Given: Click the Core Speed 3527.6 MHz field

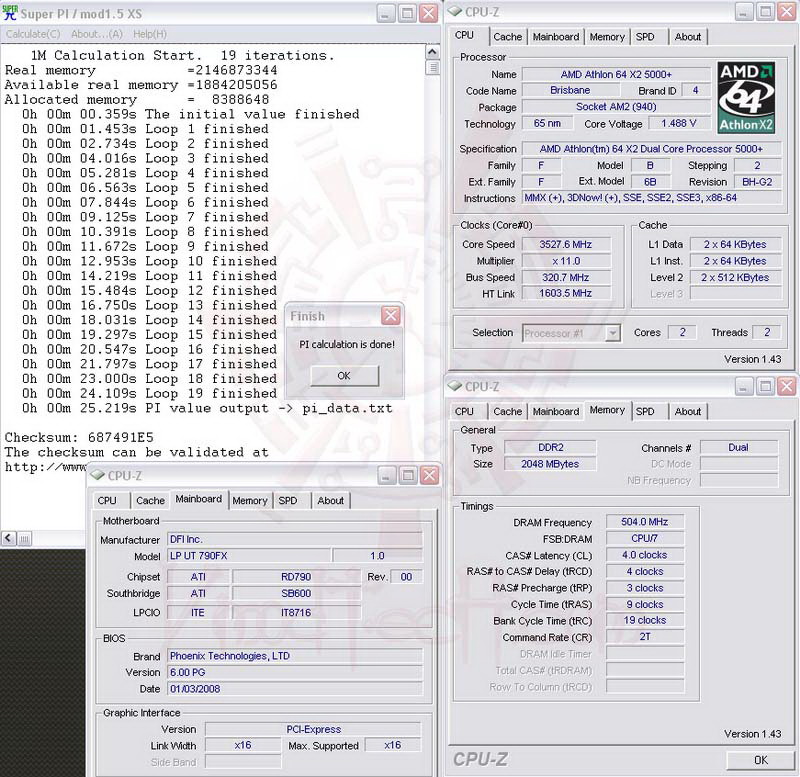Looking at the screenshot, I should coord(566,244).
